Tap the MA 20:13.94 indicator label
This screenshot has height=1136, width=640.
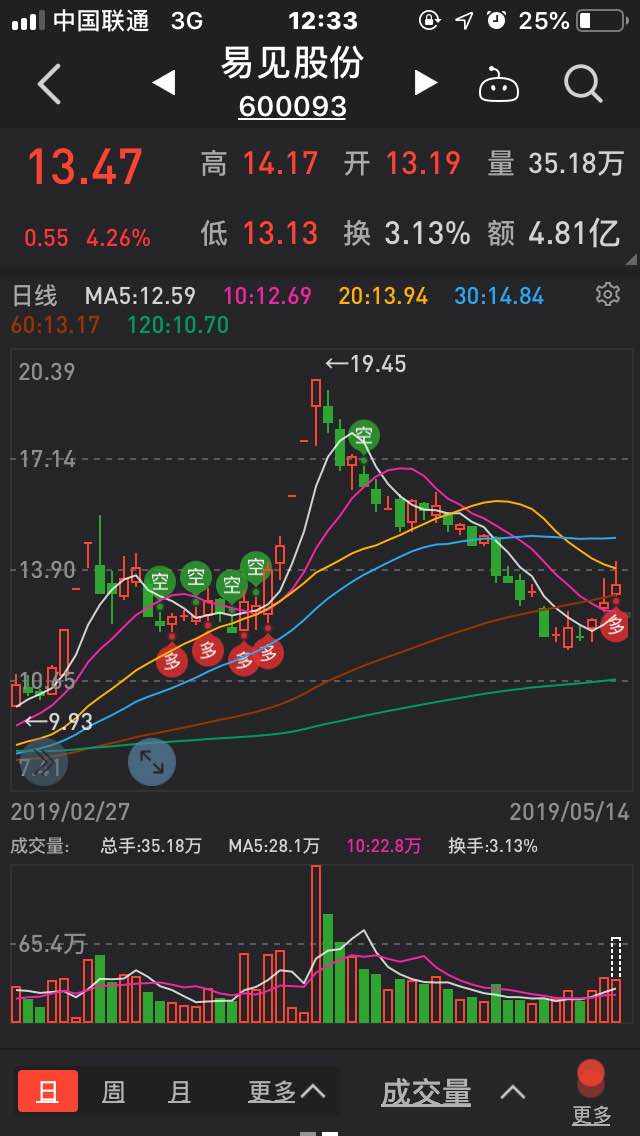coord(383,295)
